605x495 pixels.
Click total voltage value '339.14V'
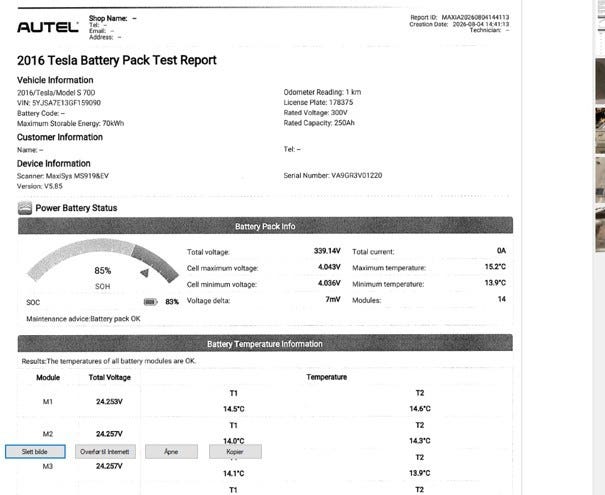pyautogui.click(x=327, y=251)
